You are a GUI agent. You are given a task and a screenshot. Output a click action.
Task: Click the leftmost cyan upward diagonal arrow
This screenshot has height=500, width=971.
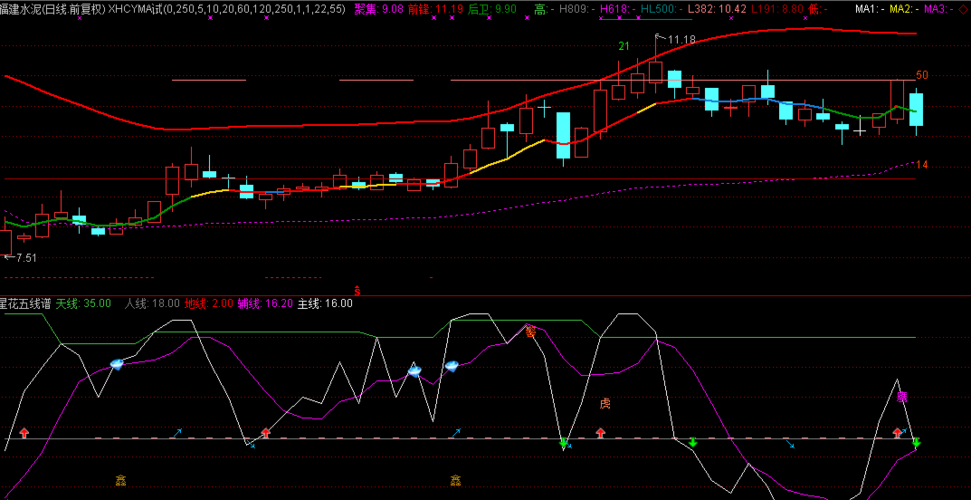pos(178,432)
